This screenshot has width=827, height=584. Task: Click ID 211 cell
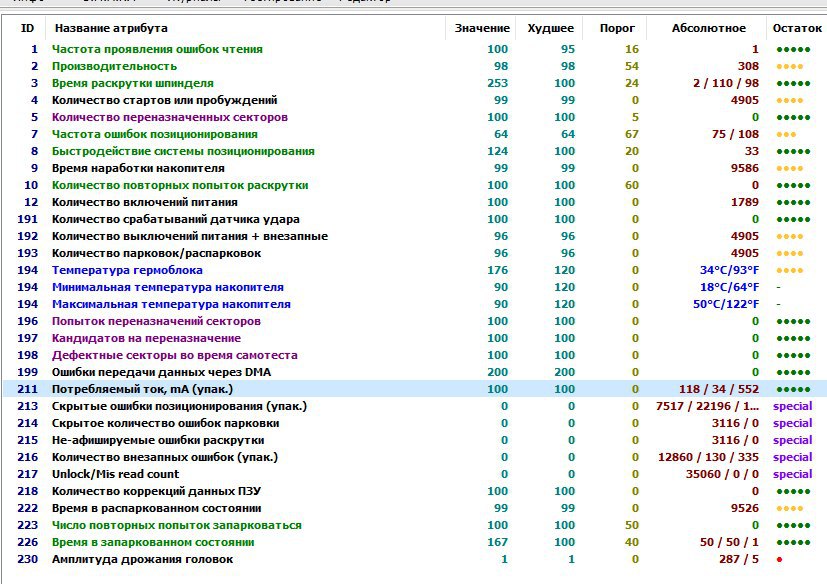(27, 389)
